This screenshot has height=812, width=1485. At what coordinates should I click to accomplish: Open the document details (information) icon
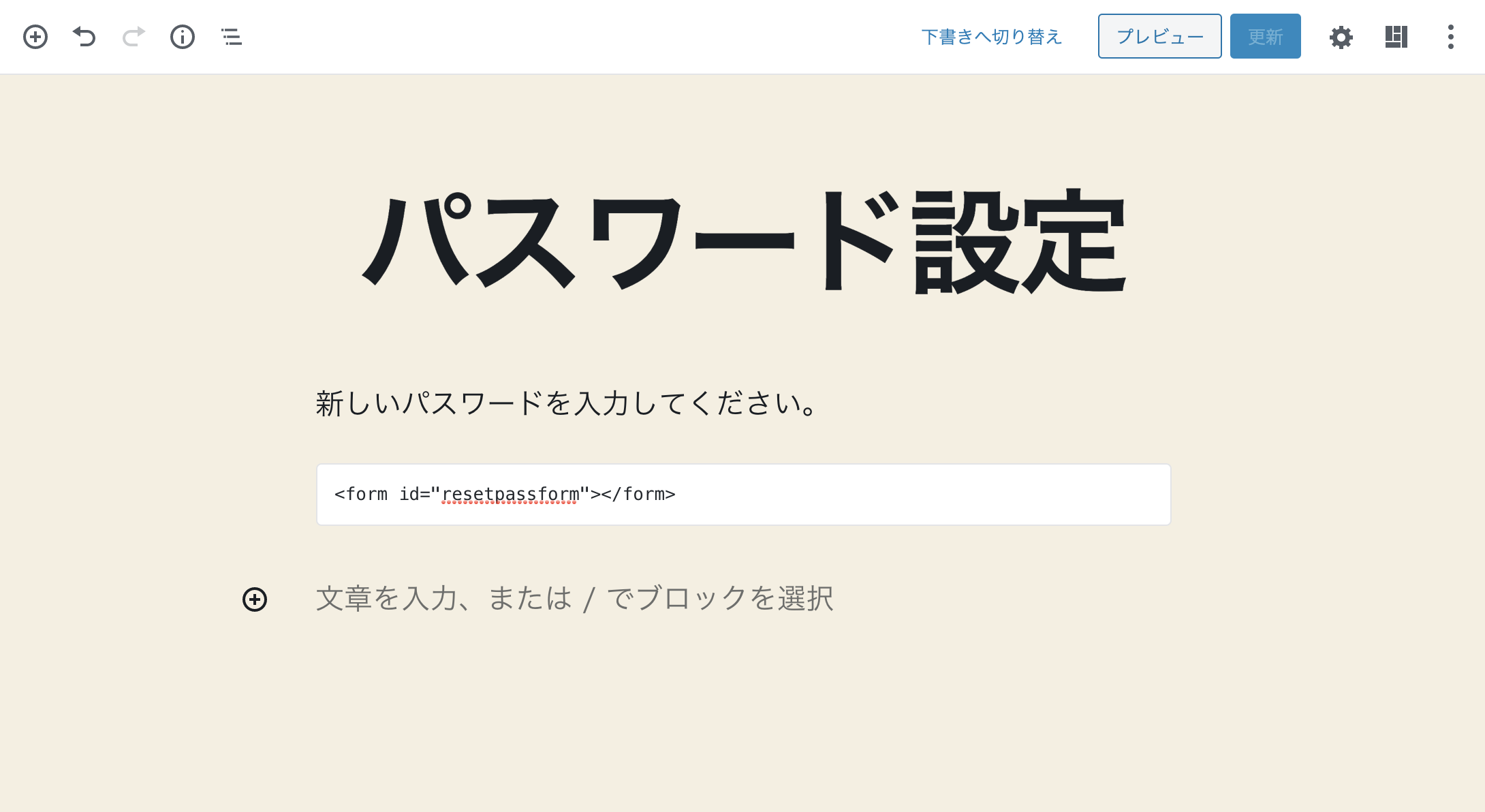182,36
